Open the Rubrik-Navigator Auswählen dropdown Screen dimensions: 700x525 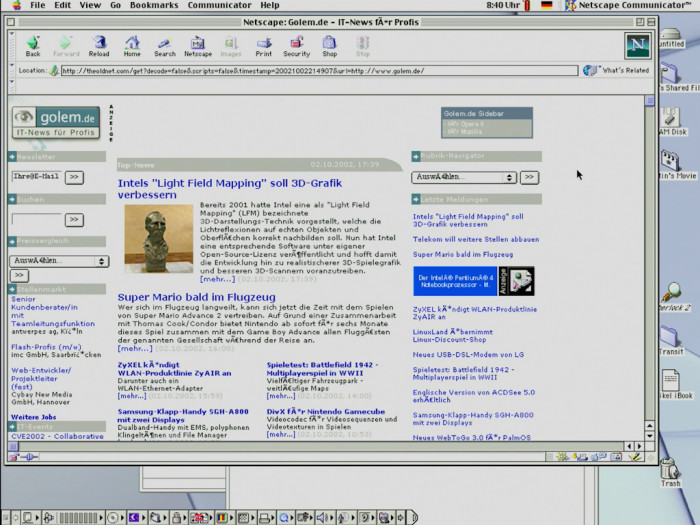click(x=464, y=177)
